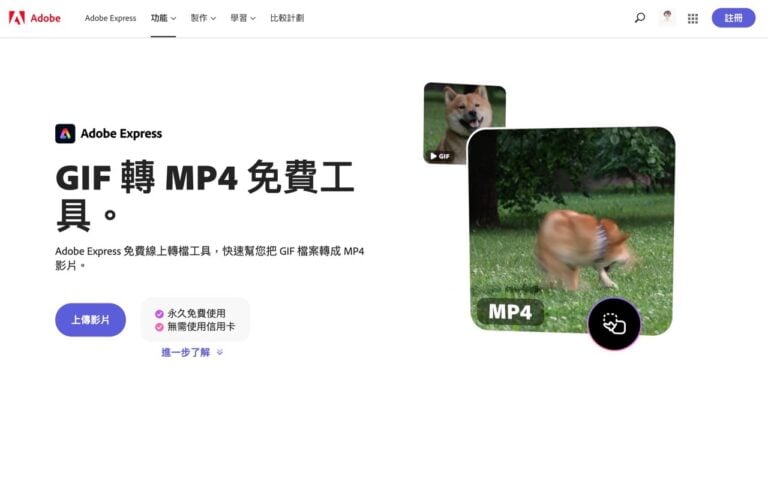Expand the 學習 dropdown menu

coord(243,18)
